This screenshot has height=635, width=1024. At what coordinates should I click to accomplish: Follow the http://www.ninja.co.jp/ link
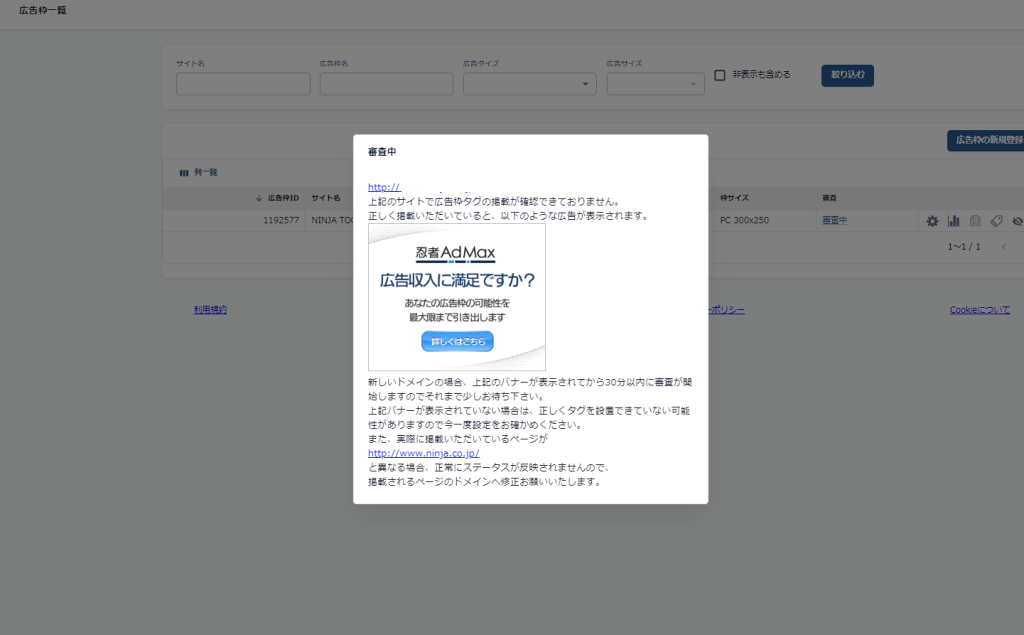click(x=424, y=452)
